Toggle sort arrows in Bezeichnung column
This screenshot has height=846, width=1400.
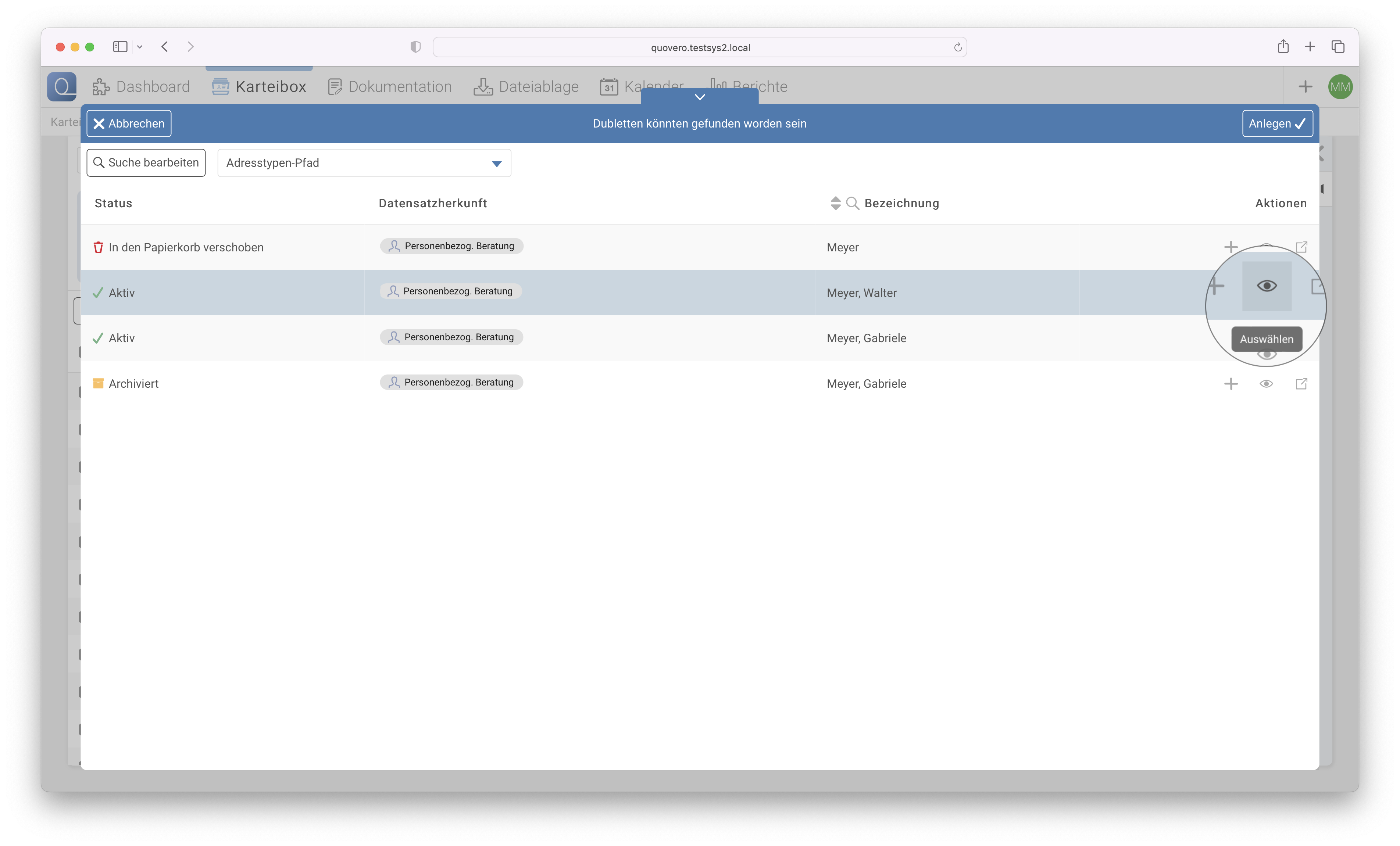pyautogui.click(x=835, y=203)
